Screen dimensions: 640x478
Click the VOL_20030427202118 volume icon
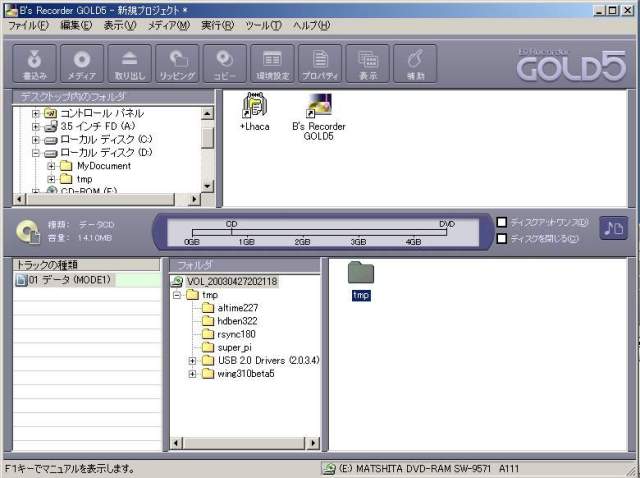click(177, 281)
